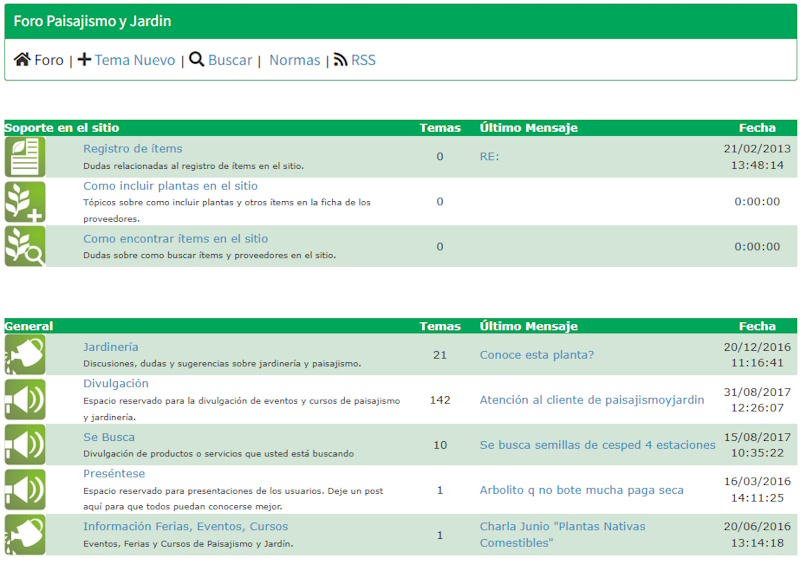The image size is (800, 571).
Task: Click the watering can icon for Información Ferias
Action: 25,535
